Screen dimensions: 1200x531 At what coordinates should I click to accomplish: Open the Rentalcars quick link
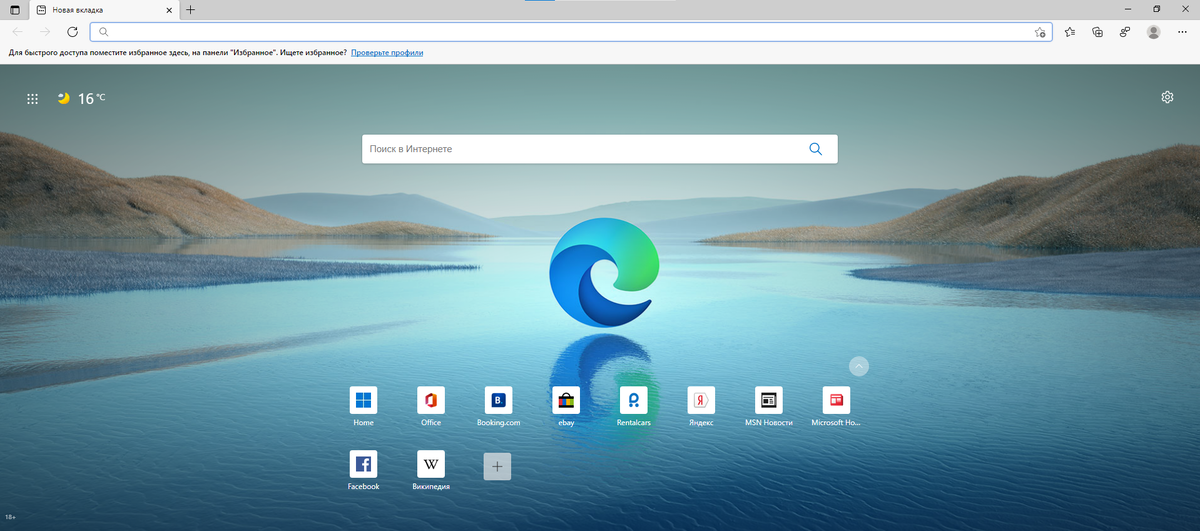point(634,407)
